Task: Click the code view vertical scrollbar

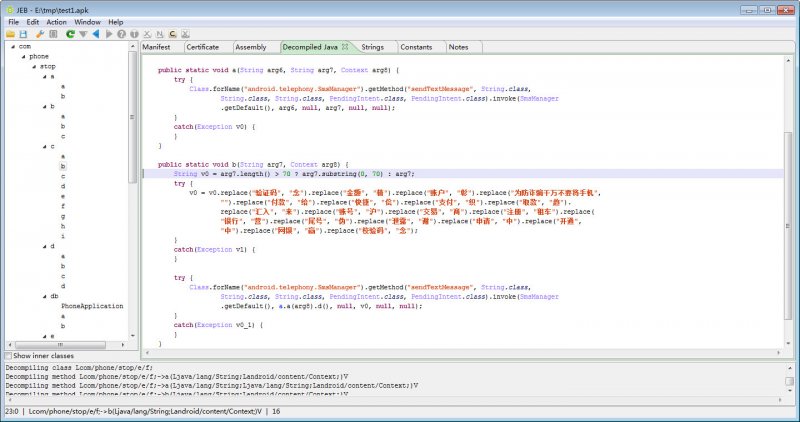Action: 788,226
